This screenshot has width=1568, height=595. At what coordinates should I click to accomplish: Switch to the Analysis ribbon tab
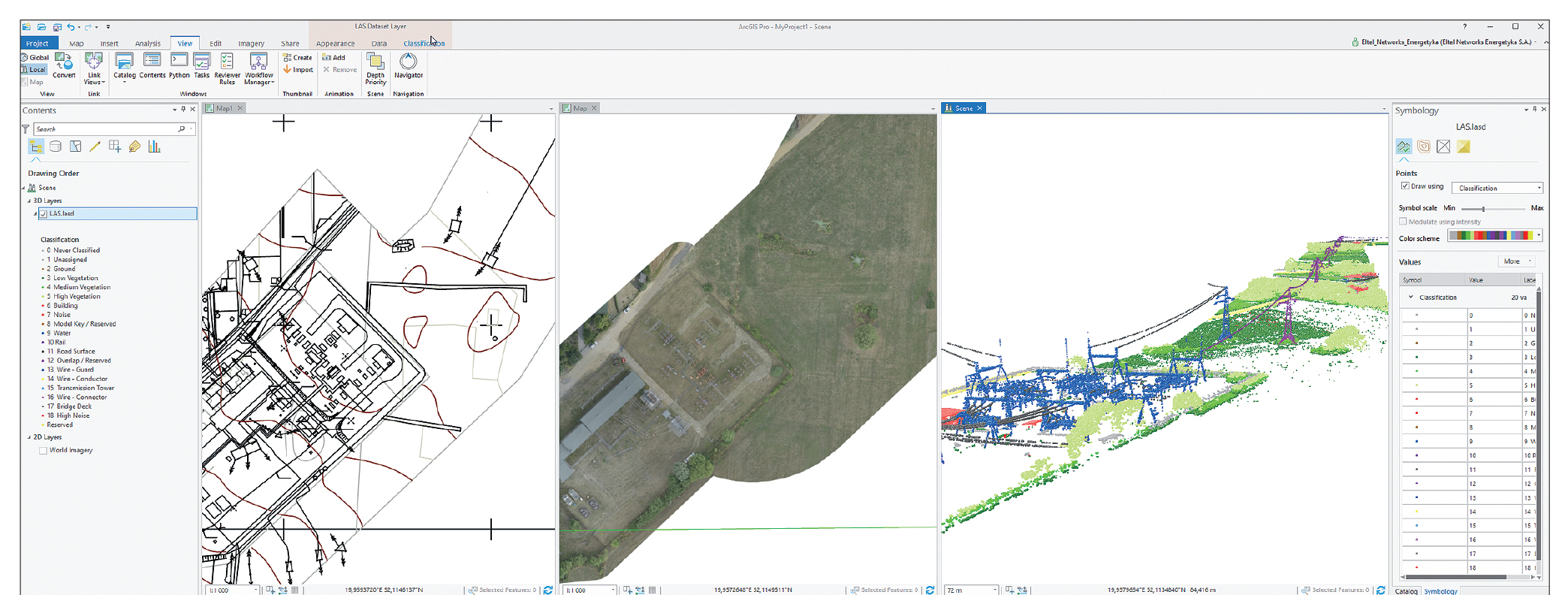[148, 44]
